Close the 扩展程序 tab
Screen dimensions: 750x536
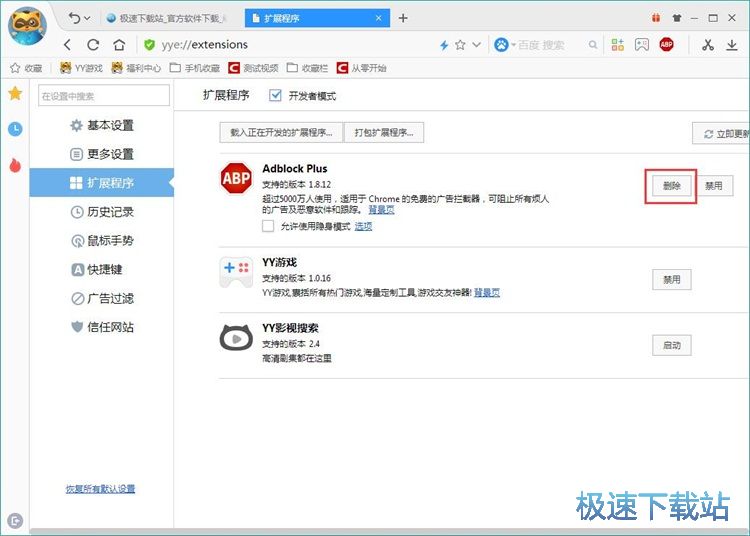pos(378,18)
